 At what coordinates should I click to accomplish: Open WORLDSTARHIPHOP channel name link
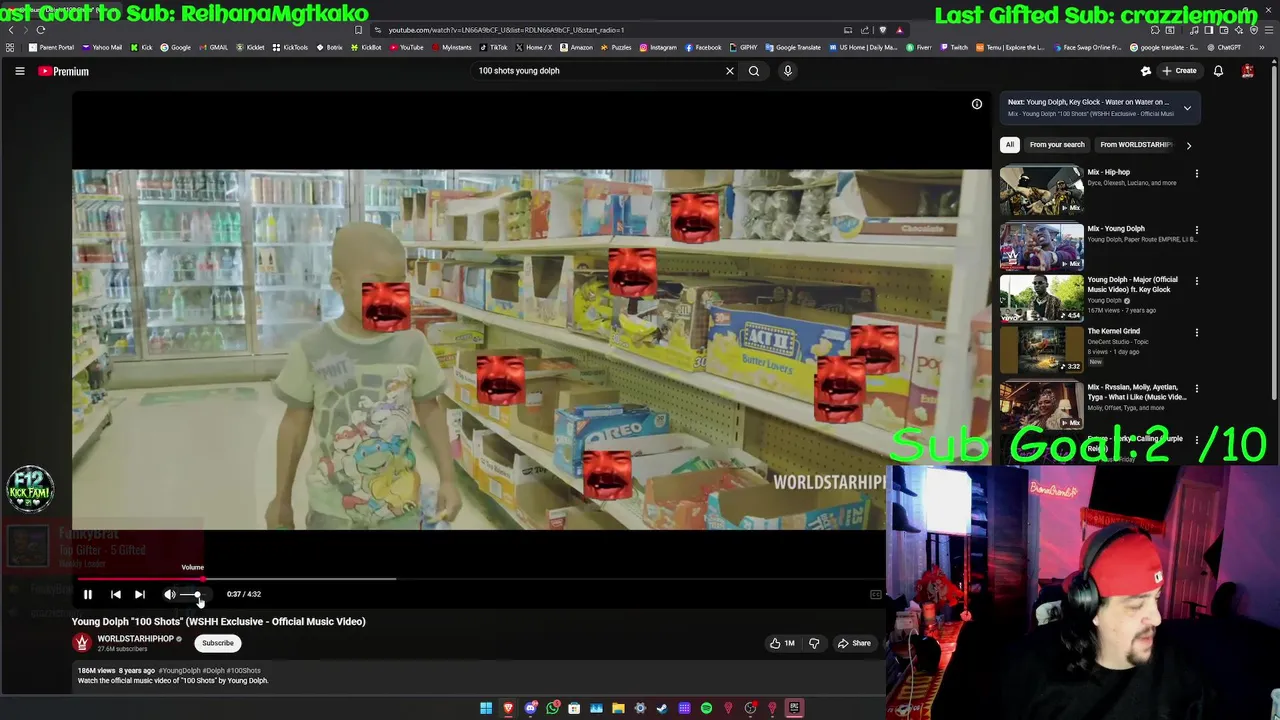(x=136, y=638)
